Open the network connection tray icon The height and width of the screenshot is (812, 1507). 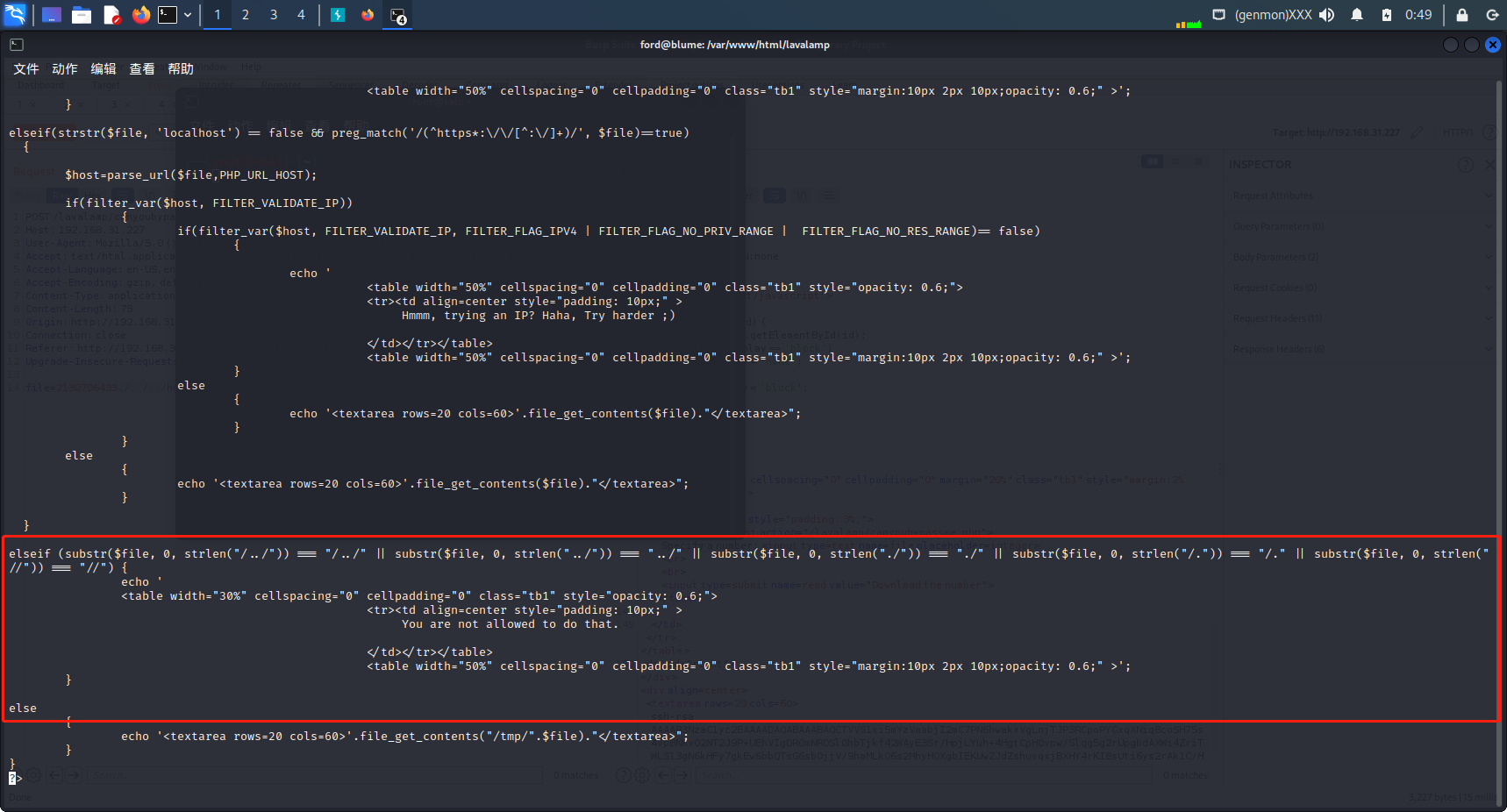tap(1218, 15)
